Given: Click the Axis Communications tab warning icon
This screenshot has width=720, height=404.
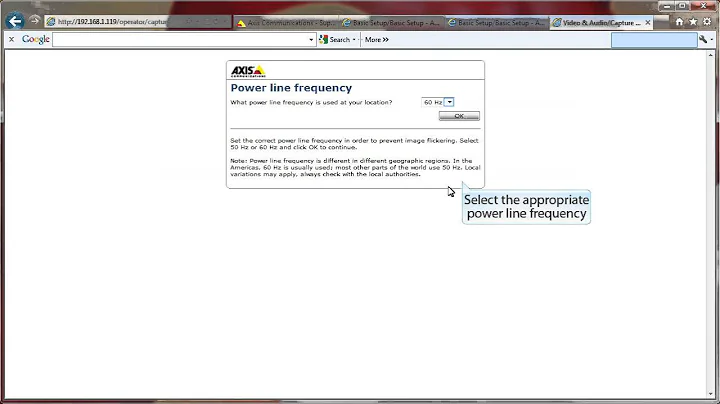Looking at the screenshot, I should coord(242,23).
